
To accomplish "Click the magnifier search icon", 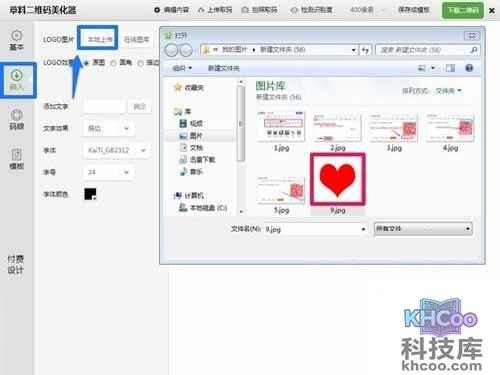I will coord(473,50).
